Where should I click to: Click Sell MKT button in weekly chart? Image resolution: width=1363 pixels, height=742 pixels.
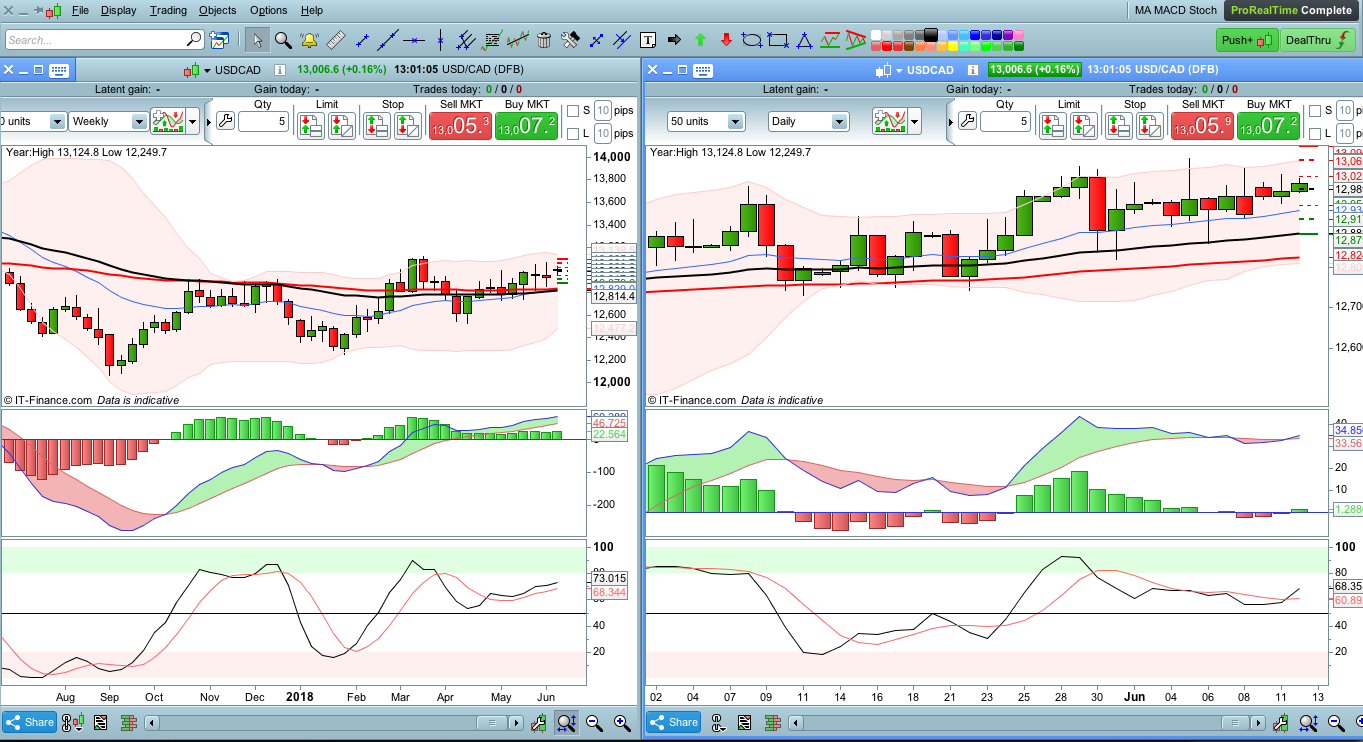pos(460,125)
